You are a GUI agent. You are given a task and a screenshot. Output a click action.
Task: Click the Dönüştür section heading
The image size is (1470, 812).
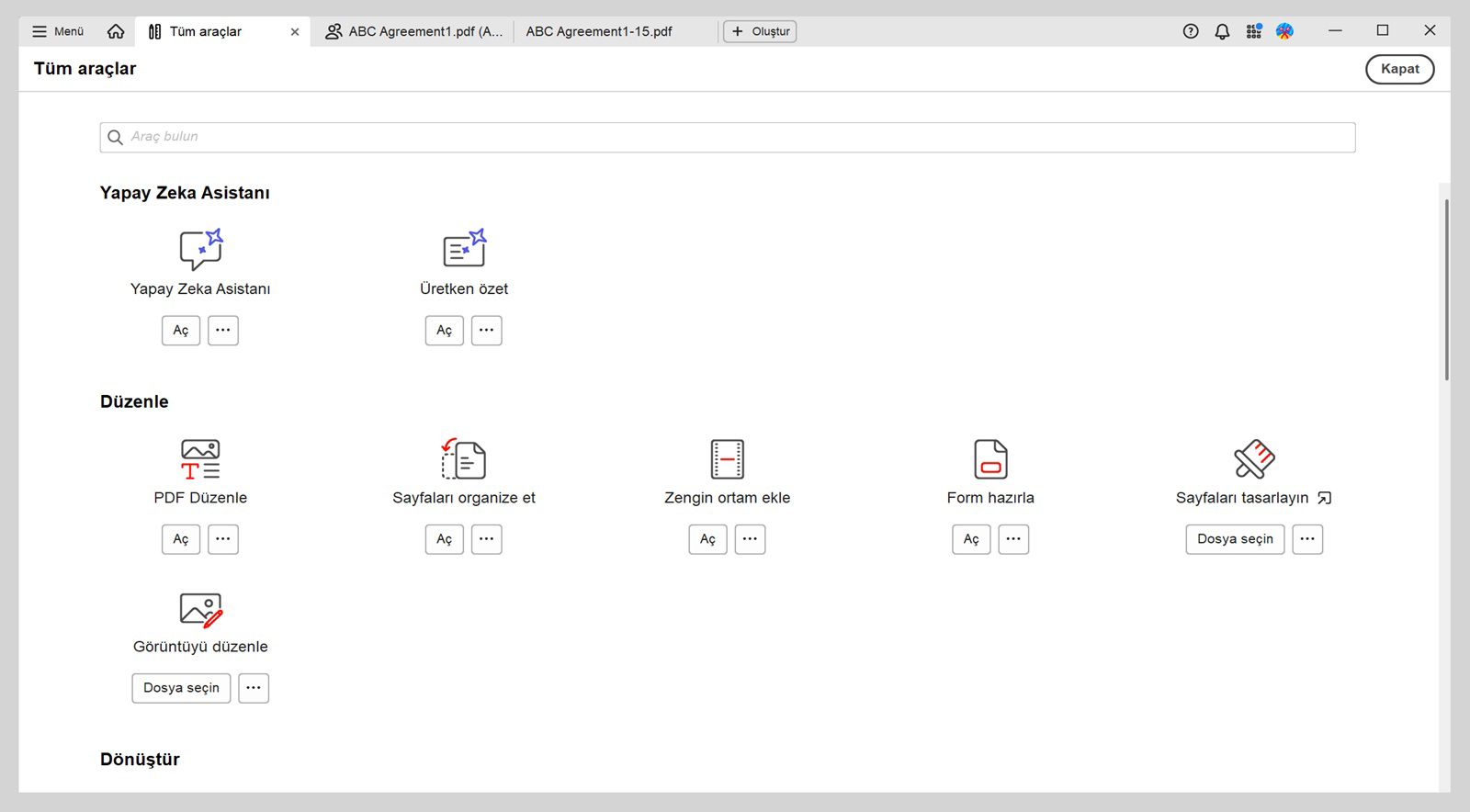[x=140, y=760]
